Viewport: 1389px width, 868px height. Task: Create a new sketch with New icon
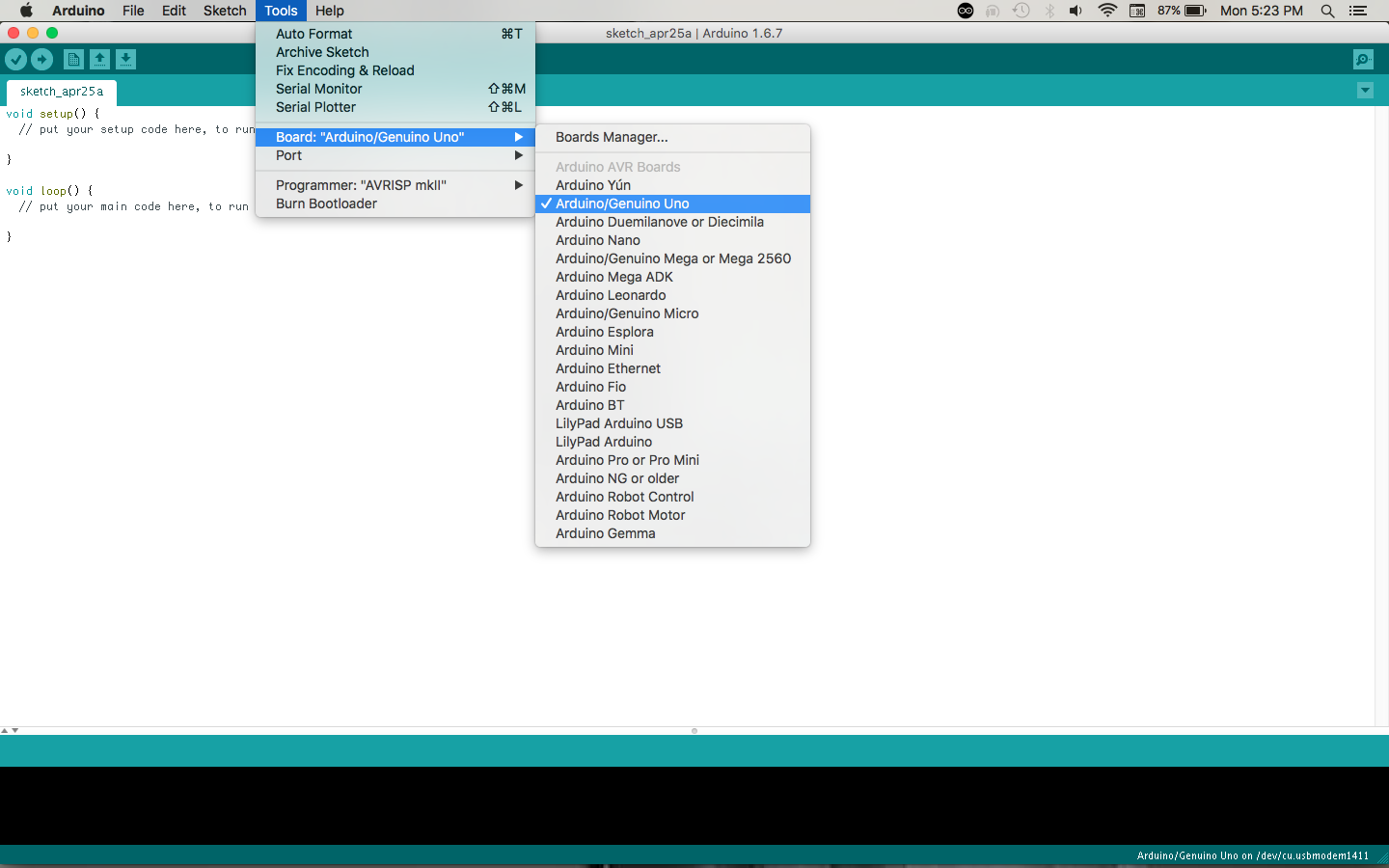[73, 60]
